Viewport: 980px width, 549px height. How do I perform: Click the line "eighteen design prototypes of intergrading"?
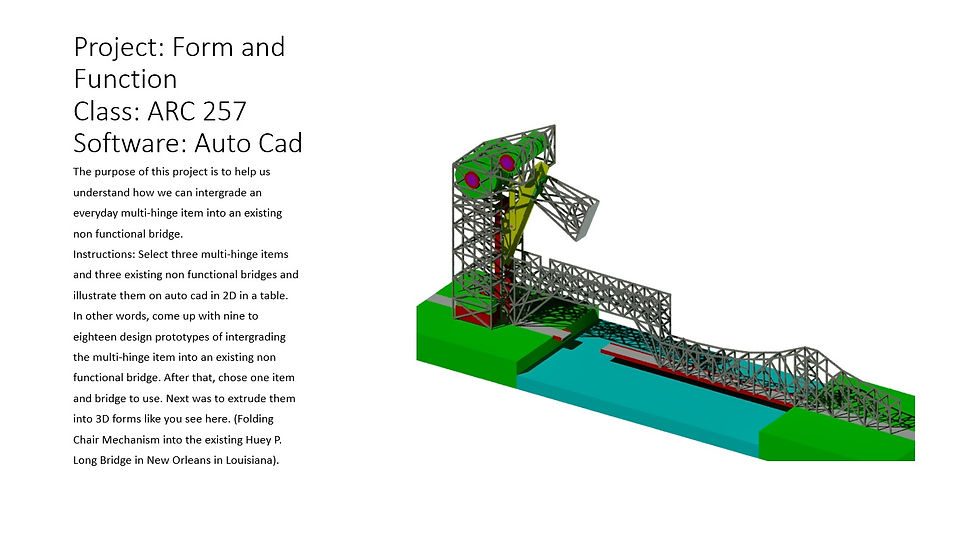[x=179, y=337]
